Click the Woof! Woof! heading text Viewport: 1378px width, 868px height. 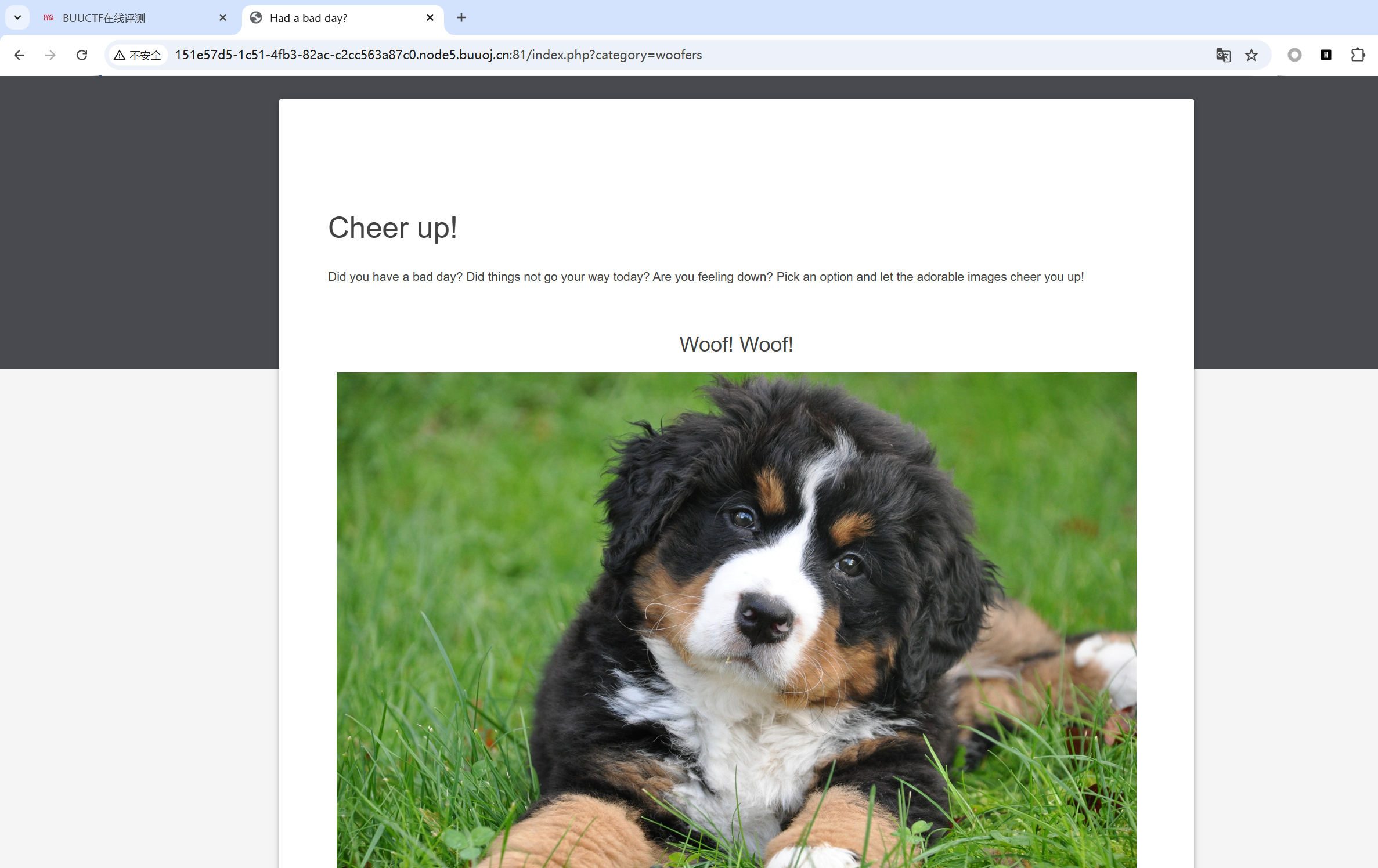[x=736, y=345]
